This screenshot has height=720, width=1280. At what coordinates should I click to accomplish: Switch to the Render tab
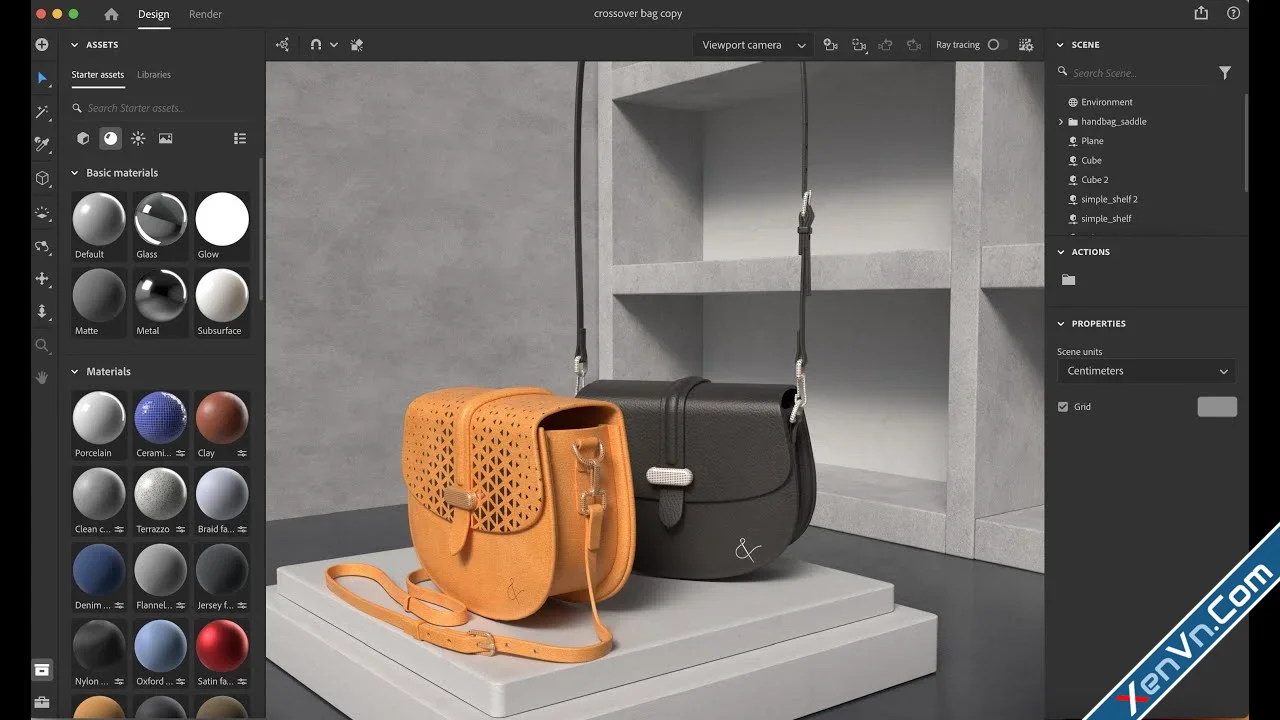click(206, 14)
